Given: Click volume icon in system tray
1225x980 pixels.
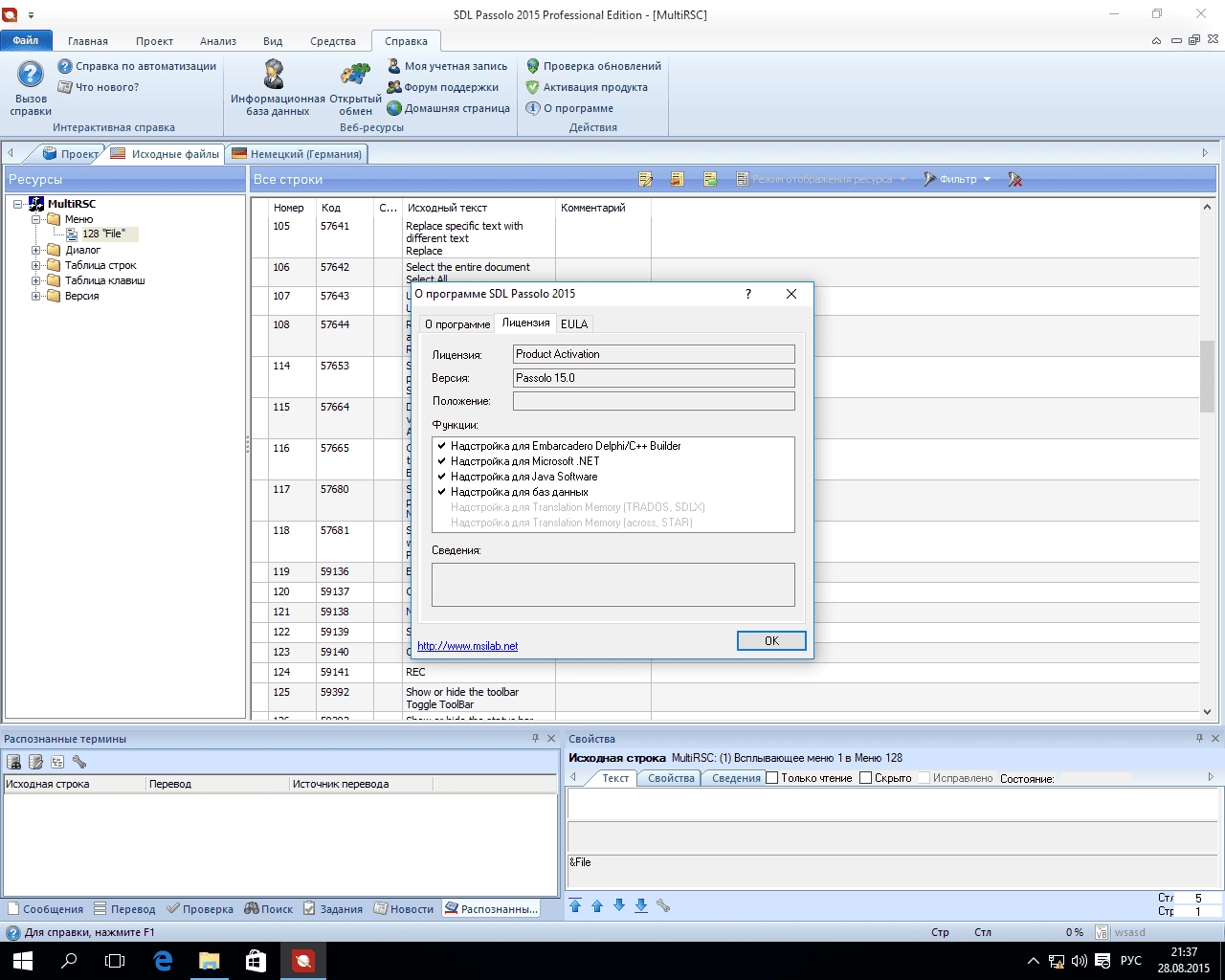Looking at the screenshot, I should pos(1079,961).
